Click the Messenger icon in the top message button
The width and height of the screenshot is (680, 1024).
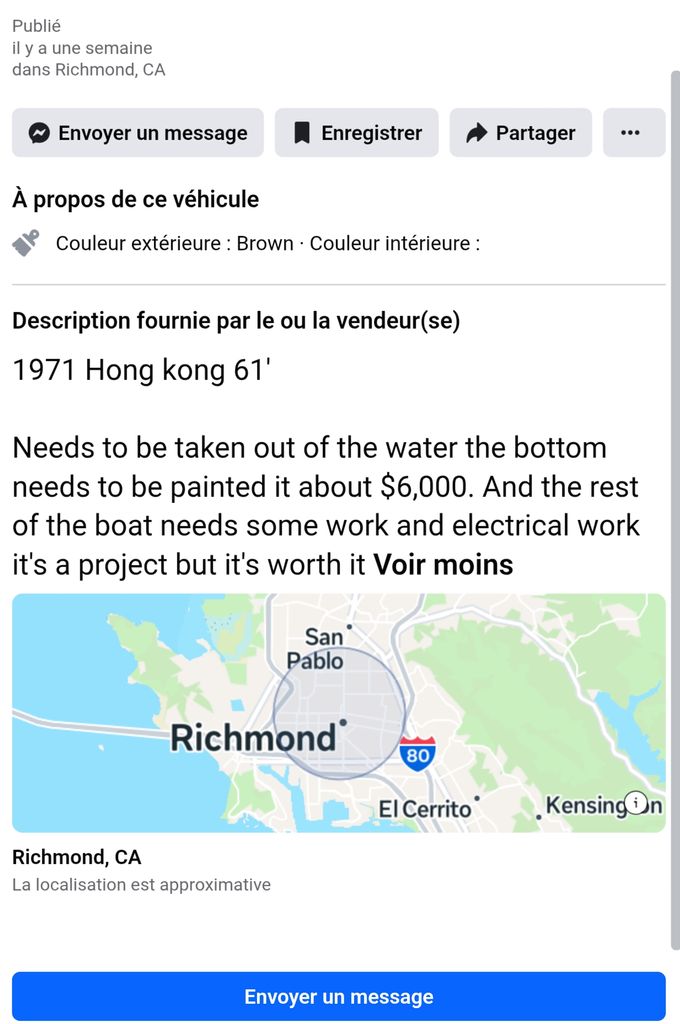tap(39, 133)
